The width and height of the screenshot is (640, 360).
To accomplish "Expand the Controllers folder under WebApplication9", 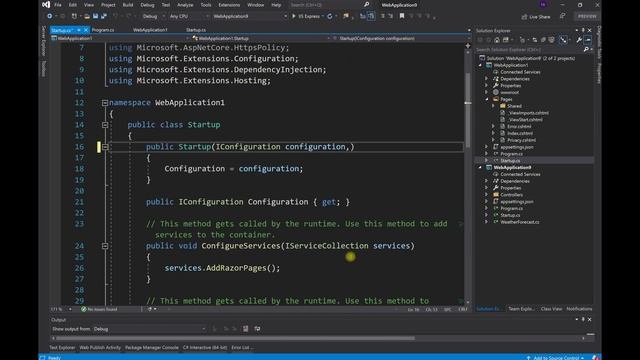I will click(x=487, y=195).
